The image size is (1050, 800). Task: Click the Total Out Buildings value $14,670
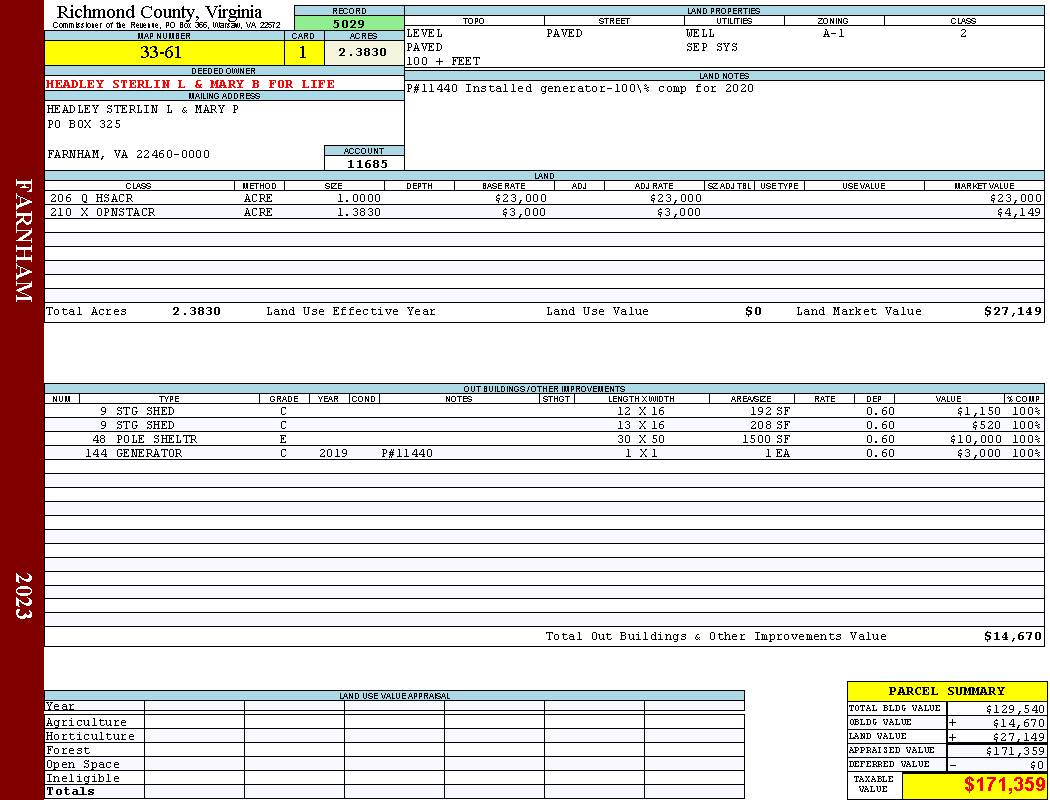(x=1012, y=637)
